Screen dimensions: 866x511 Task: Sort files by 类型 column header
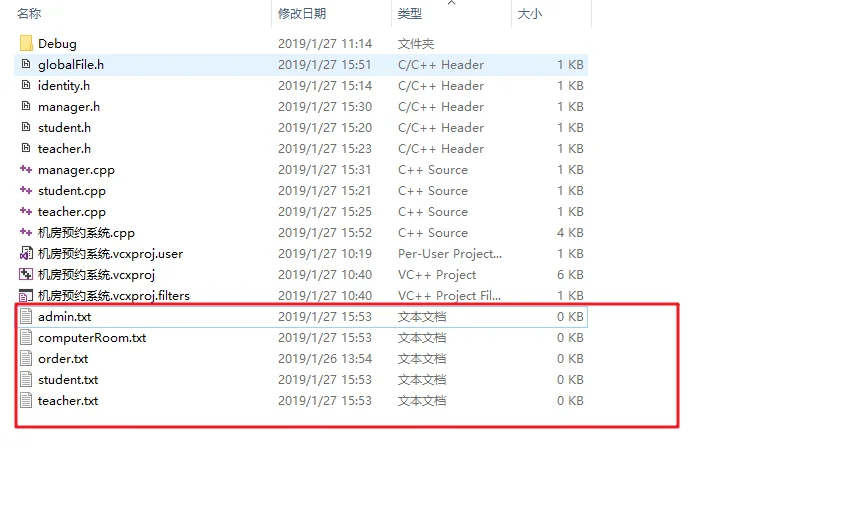(x=410, y=14)
